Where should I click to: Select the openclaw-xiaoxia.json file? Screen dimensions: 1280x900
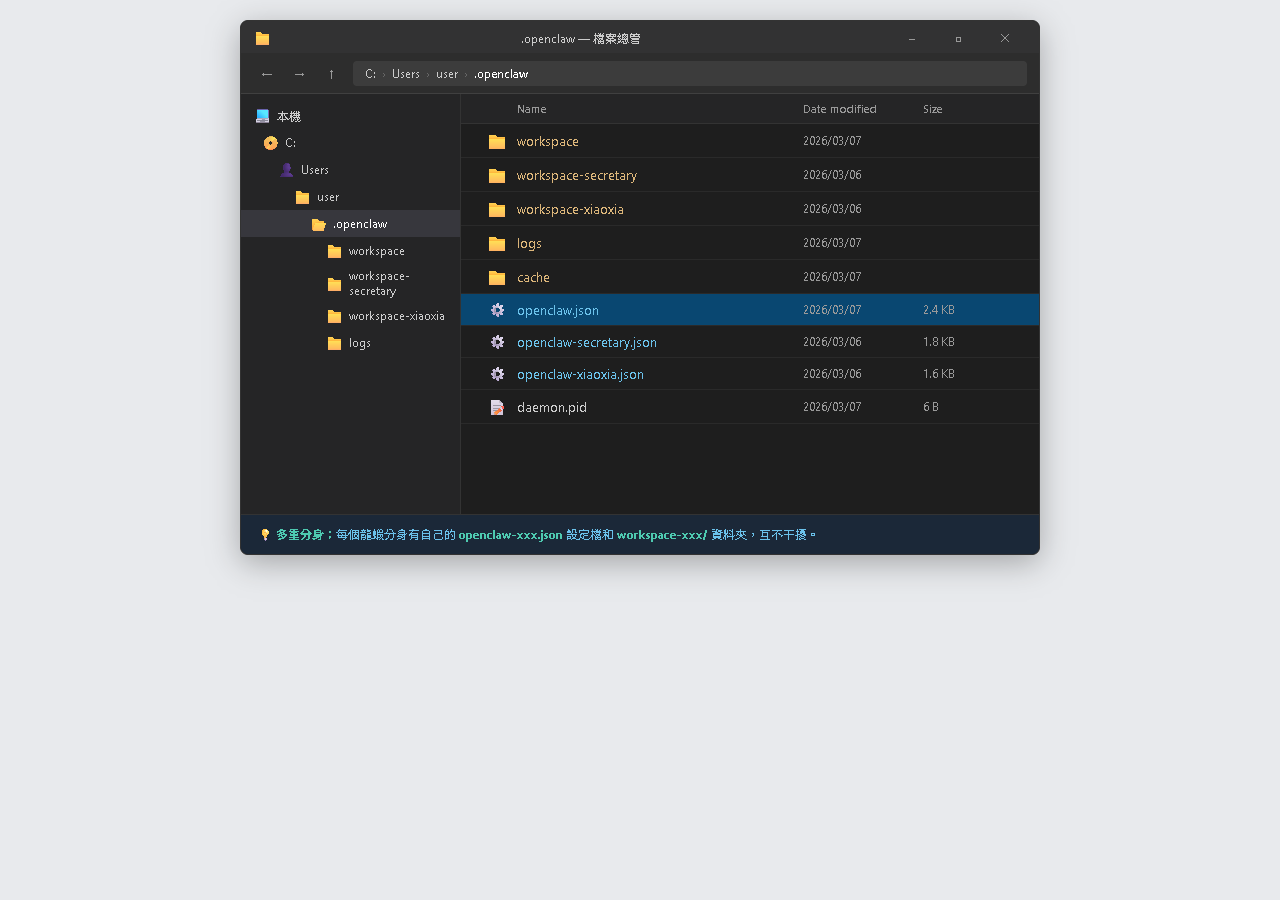(580, 374)
